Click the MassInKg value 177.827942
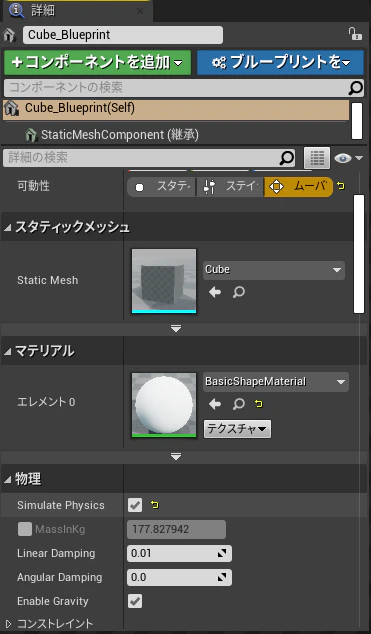 point(177,529)
